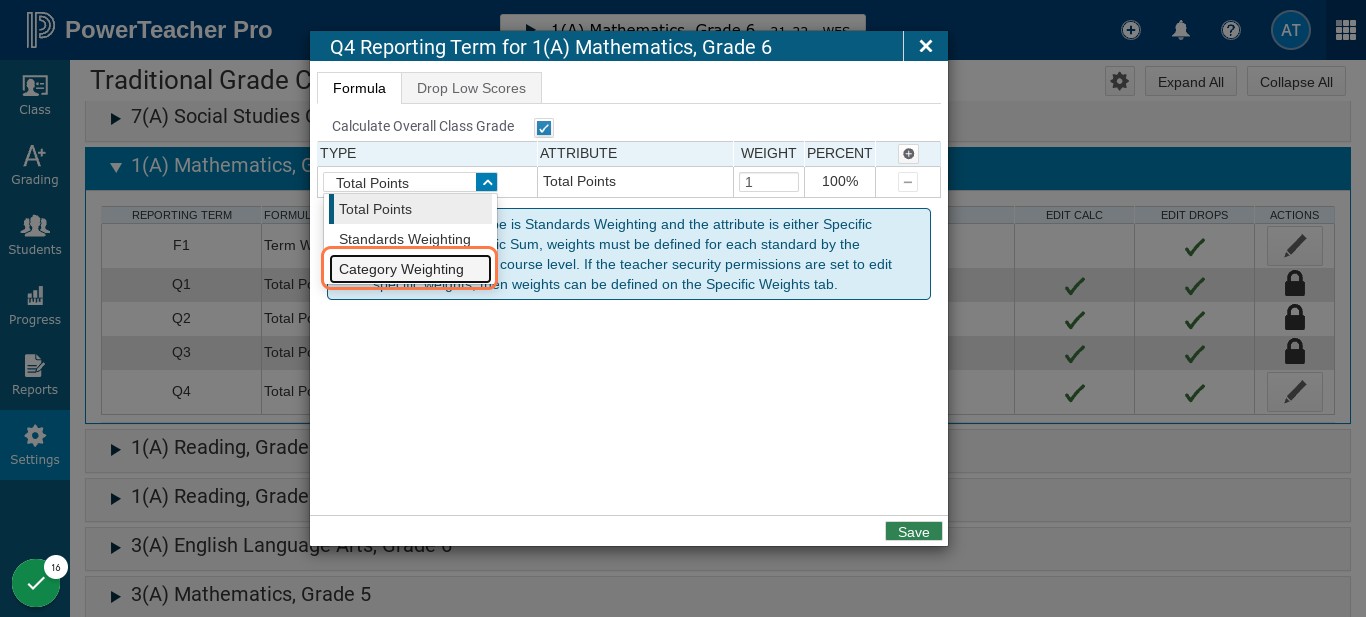Open the Type dropdown arrow
The height and width of the screenshot is (617, 1366).
pos(487,182)
